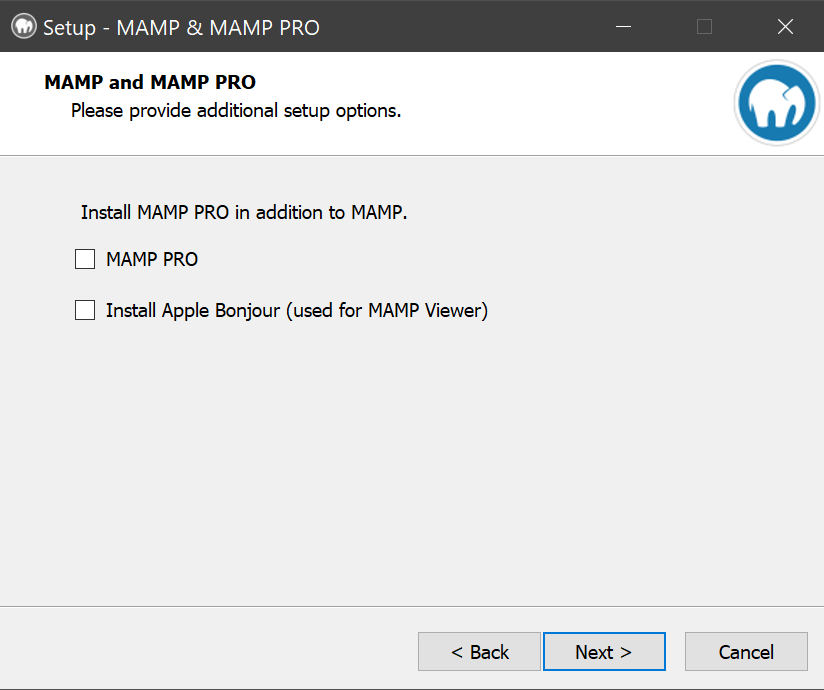Close the Setup window with the X

tap(784, 27)
